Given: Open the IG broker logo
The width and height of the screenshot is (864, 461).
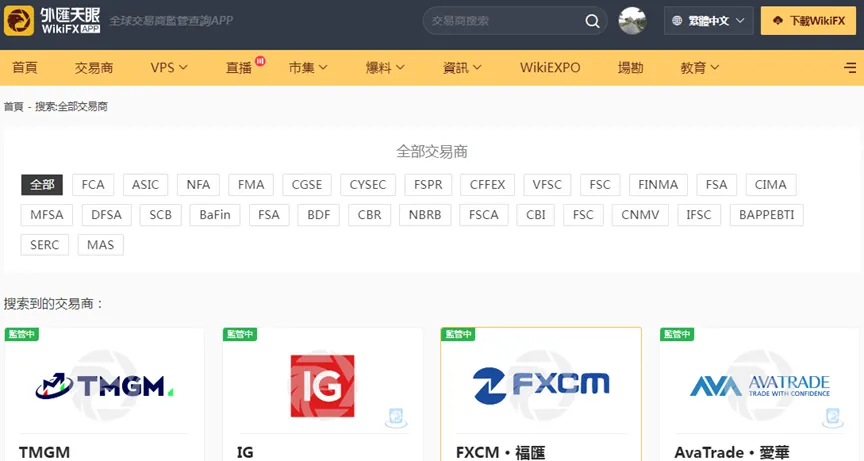Looking at the screenshot, I should (322, 386).
